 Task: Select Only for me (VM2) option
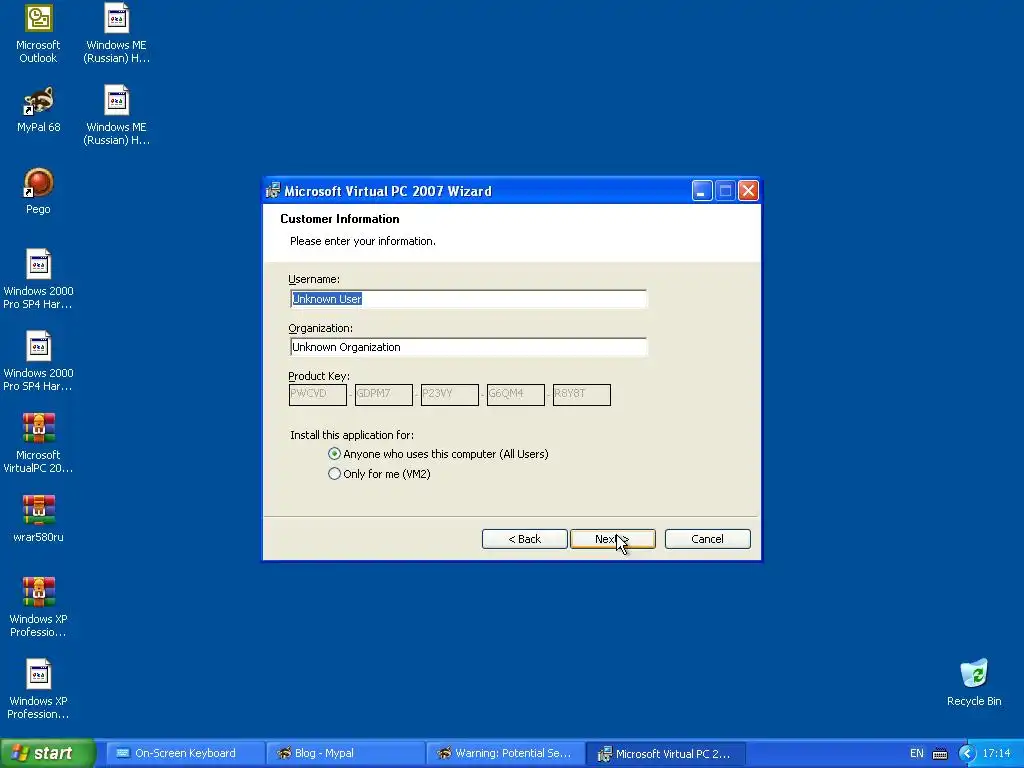(379, 474)
